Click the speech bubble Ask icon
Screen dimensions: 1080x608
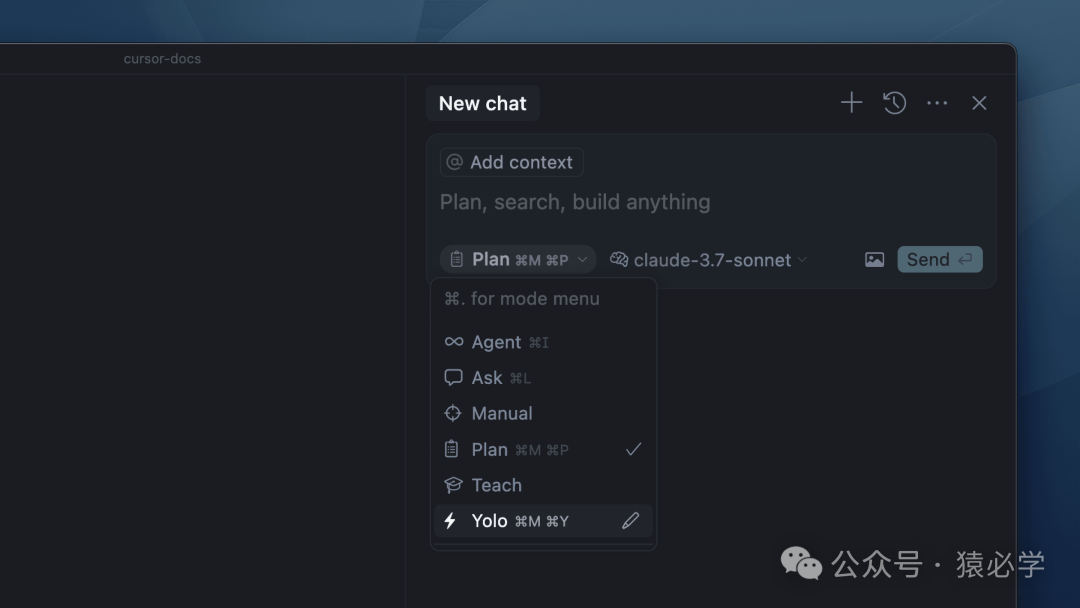[x=454, y=378]
